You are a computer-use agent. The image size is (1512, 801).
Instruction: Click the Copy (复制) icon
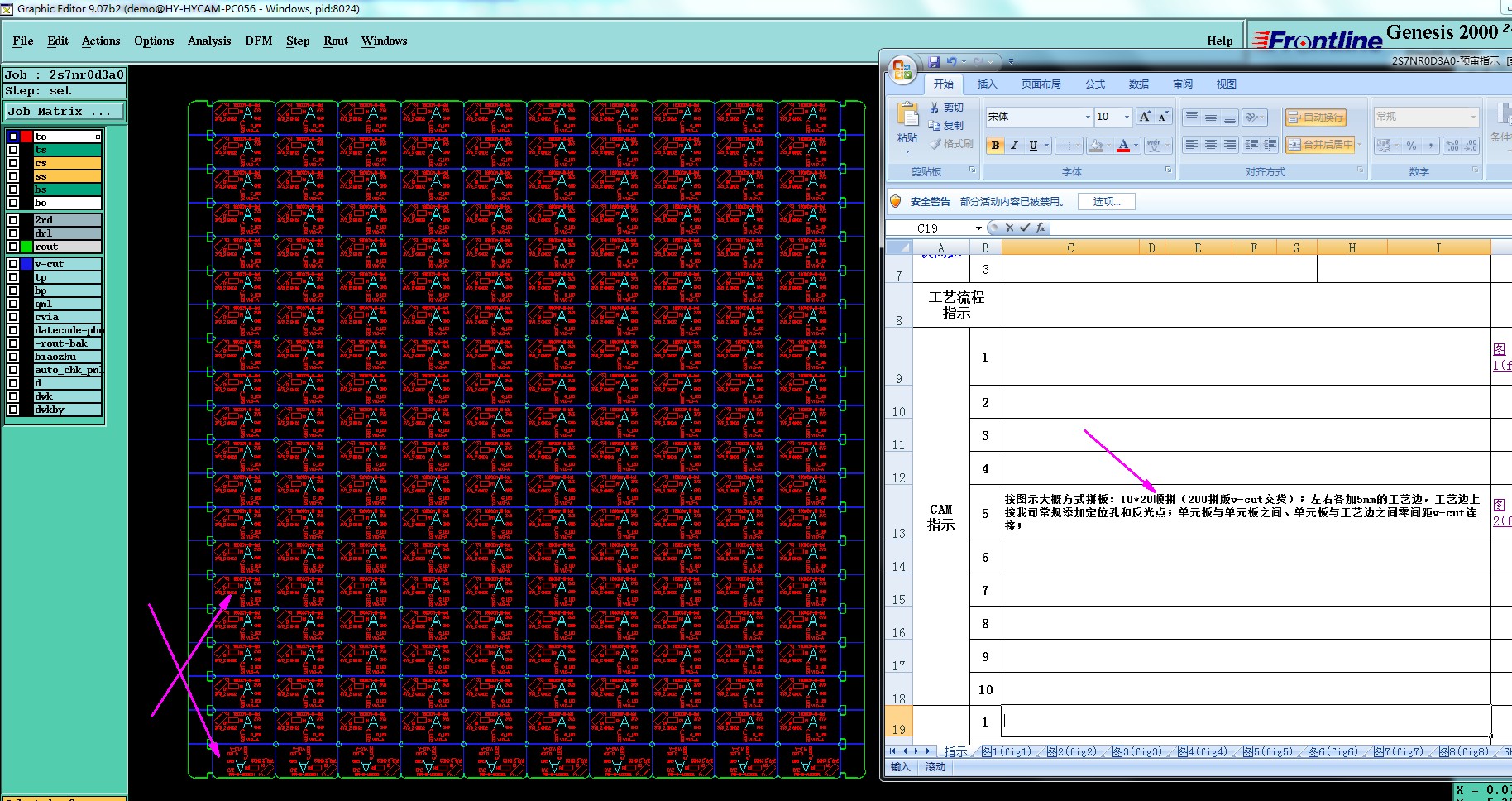coord(935,126)
